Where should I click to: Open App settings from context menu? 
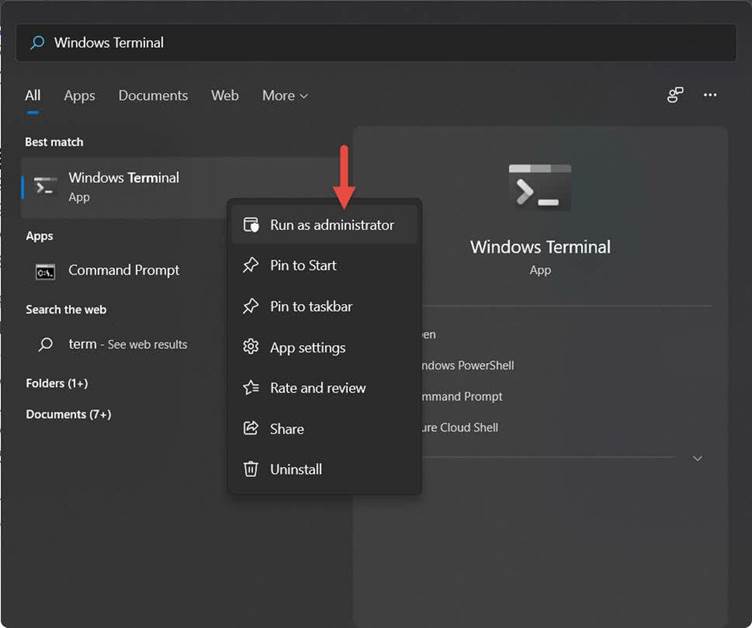tap(324, 347)
